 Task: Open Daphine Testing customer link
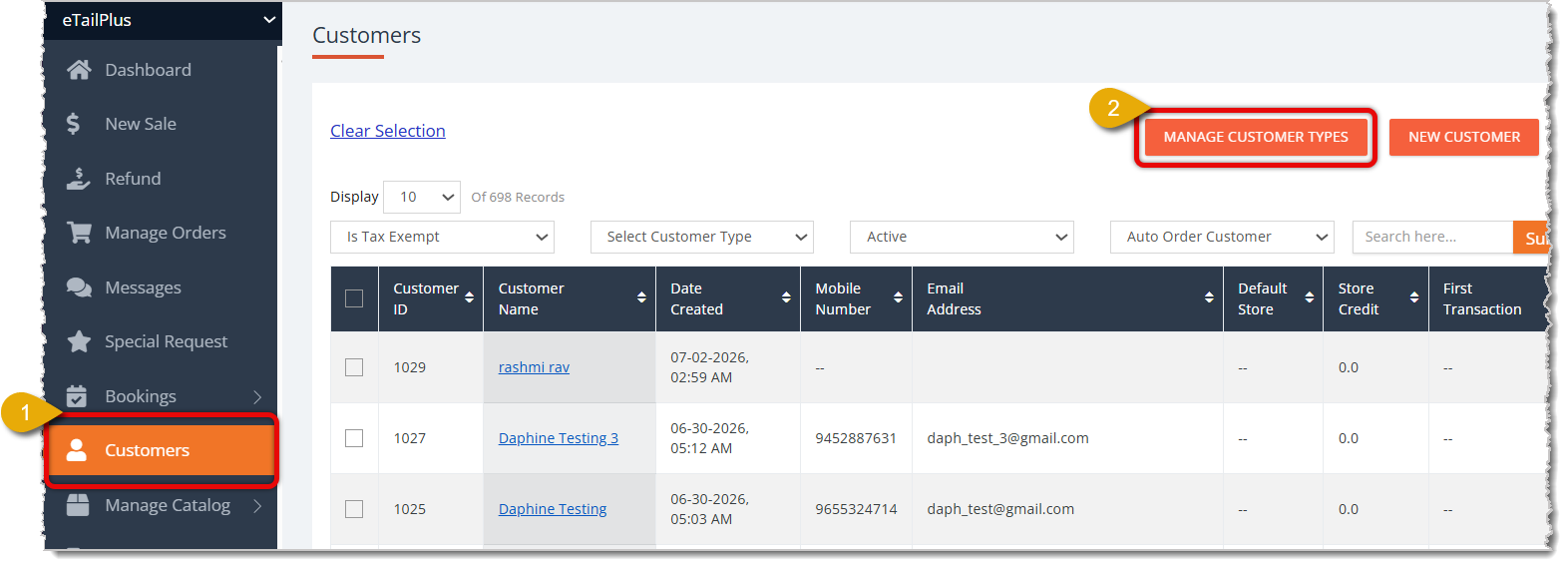[553, 509]
